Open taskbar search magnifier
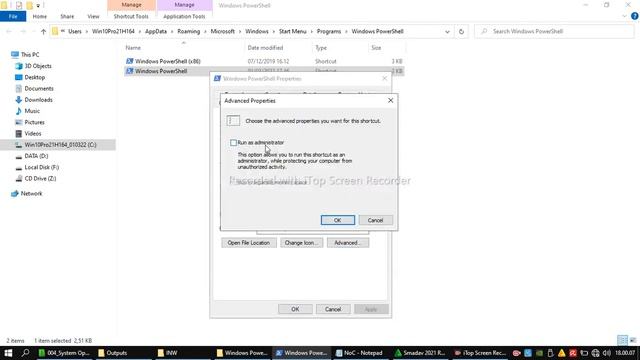Viewport: 640px width, 360px height. coord(25,353)
